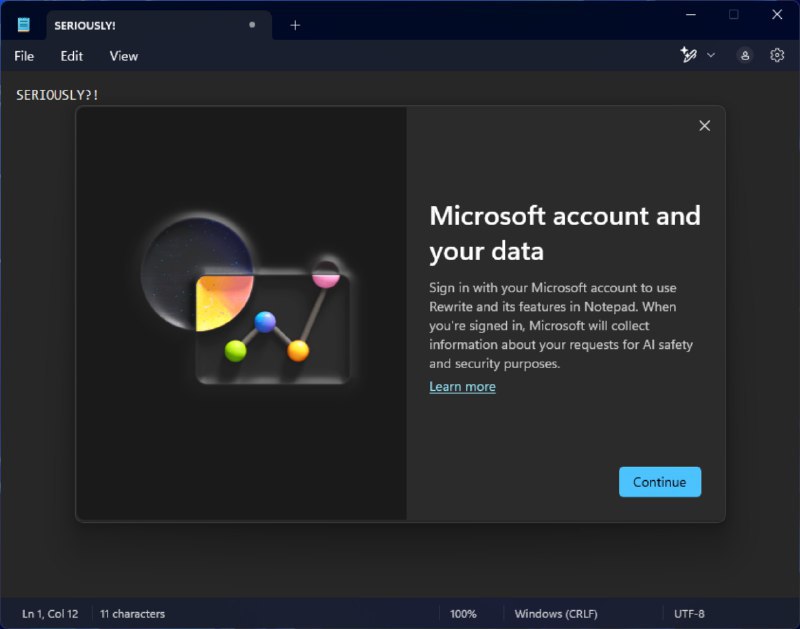
Task: Click the Continue button
Action: tap(660, 481)
